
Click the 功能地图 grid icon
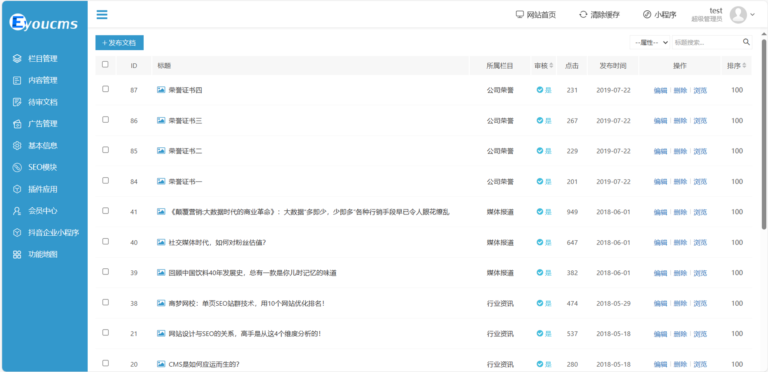pos(17,255)
